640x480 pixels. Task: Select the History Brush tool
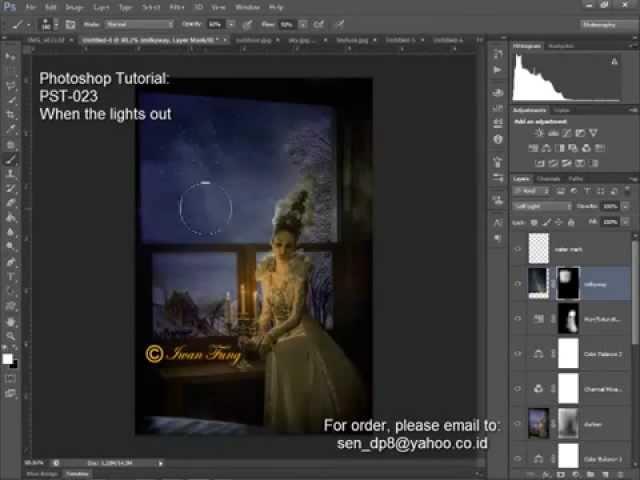(x=10, y=188)
